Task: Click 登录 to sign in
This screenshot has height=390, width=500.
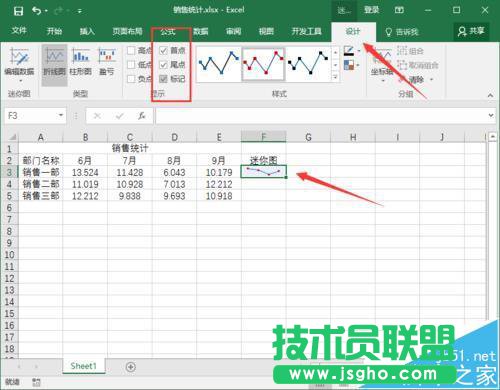Action: (x=371, y=10)
